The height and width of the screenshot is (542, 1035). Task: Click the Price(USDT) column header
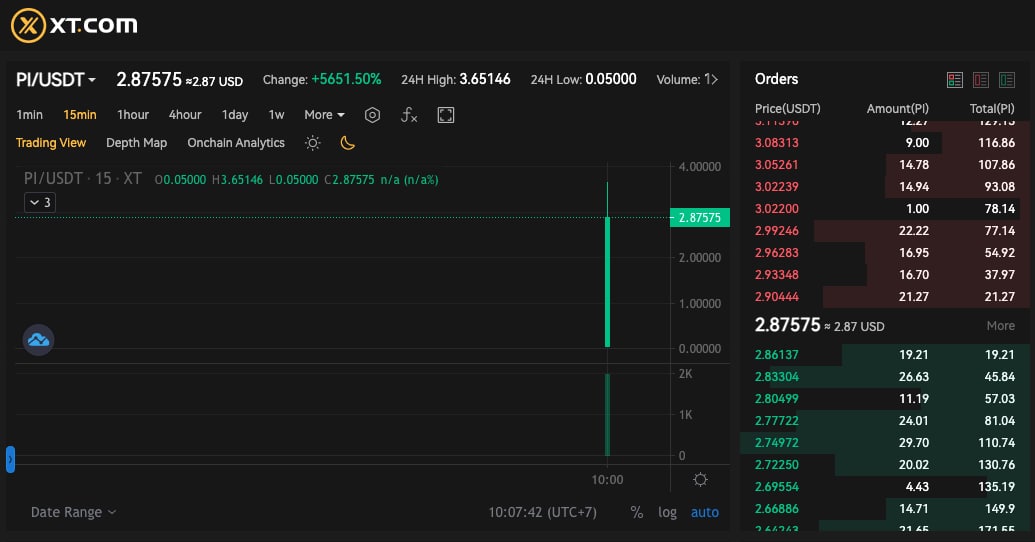787,108
